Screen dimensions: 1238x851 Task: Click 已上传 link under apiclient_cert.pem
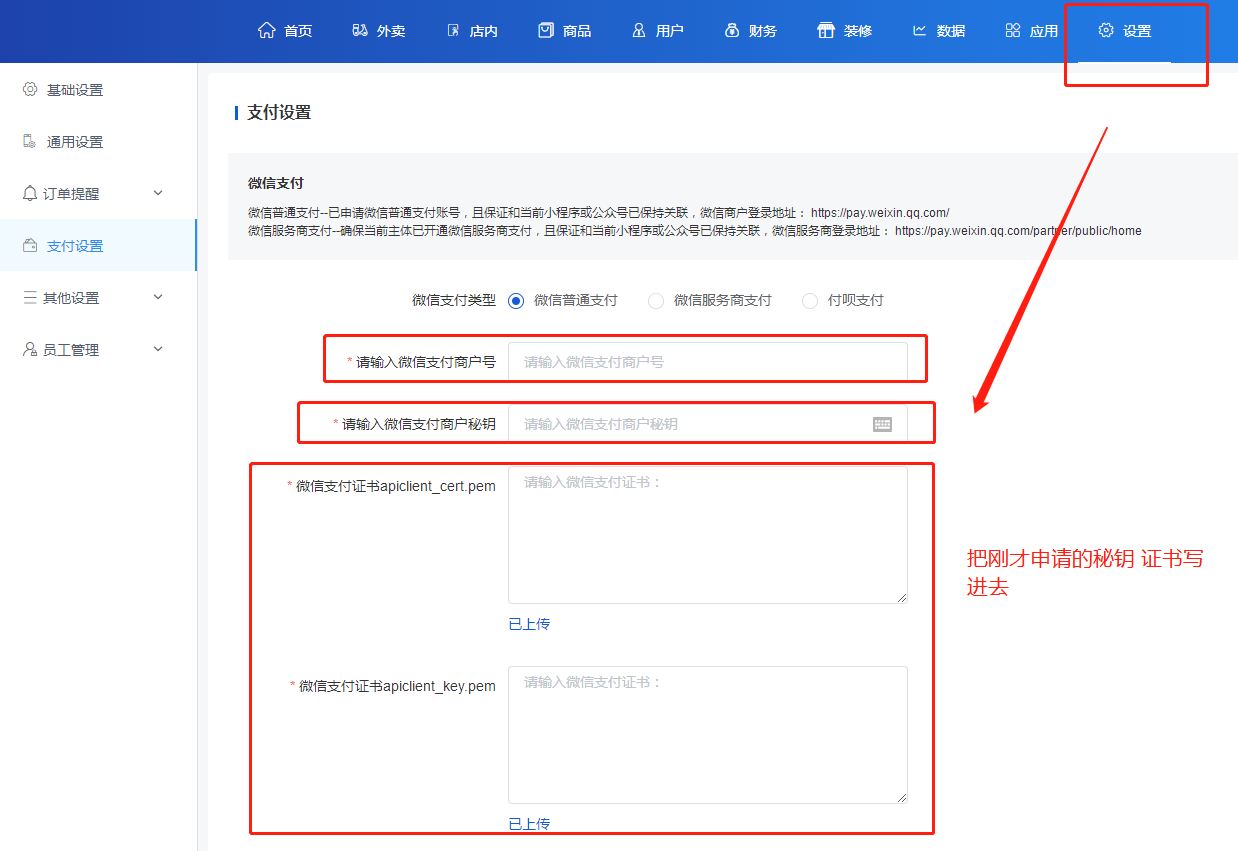pos(529,624)
